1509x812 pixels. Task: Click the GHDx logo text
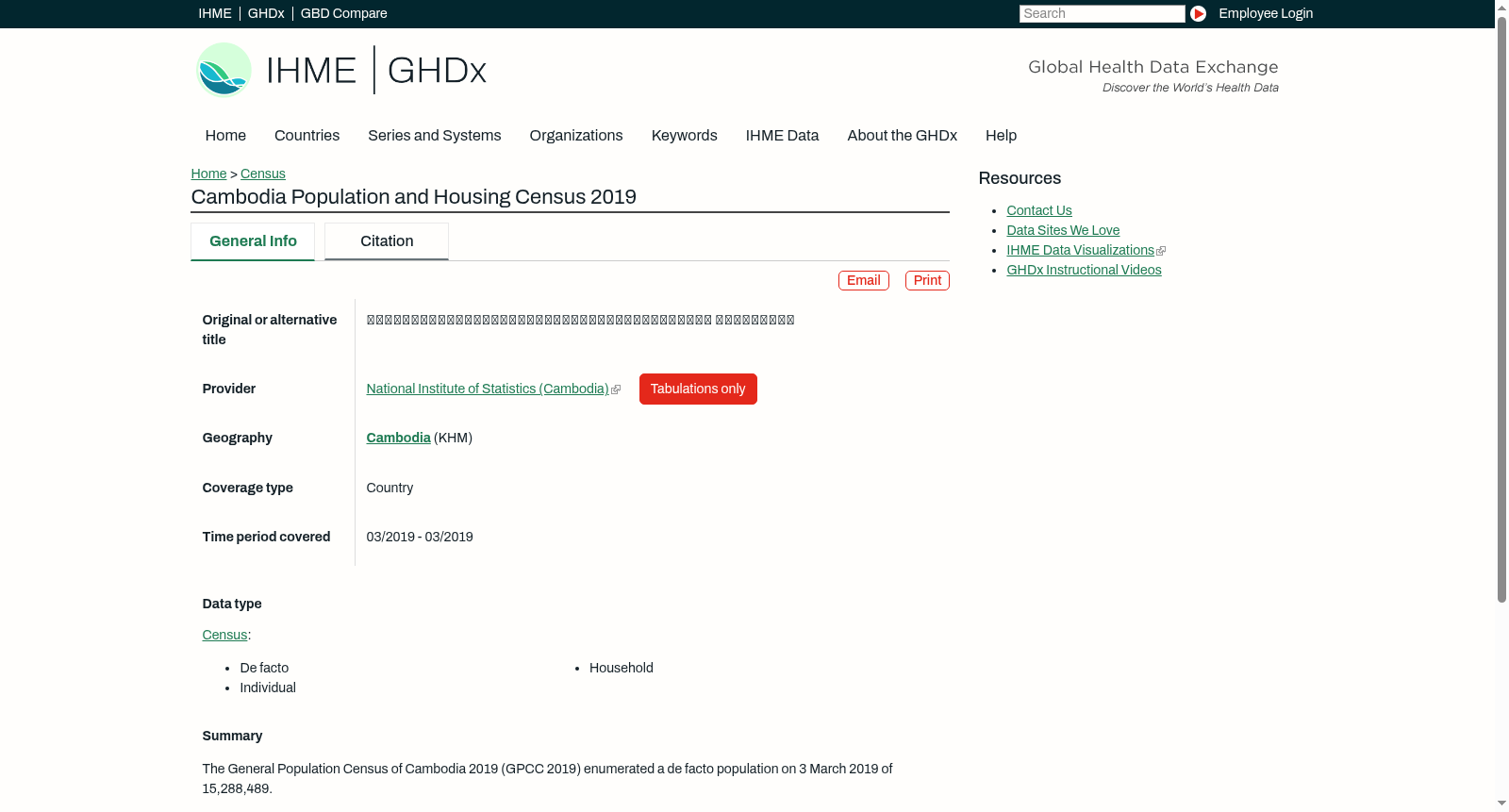(x=437, y=71)
